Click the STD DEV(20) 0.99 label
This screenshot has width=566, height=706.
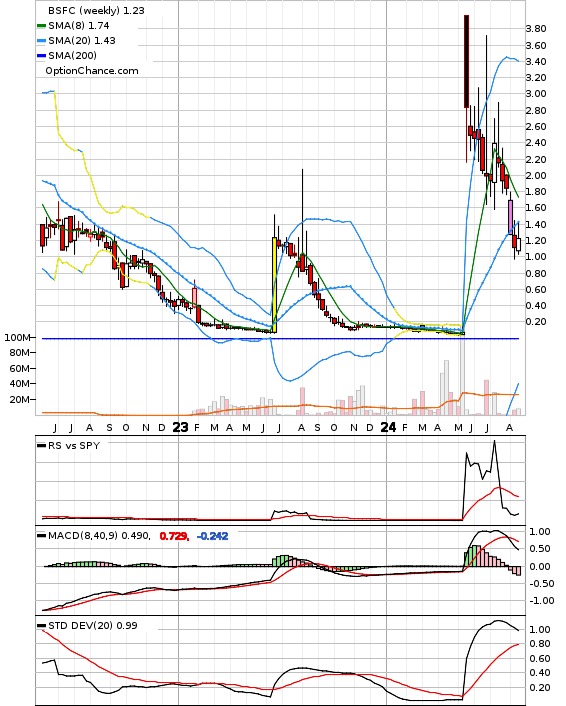93,625
